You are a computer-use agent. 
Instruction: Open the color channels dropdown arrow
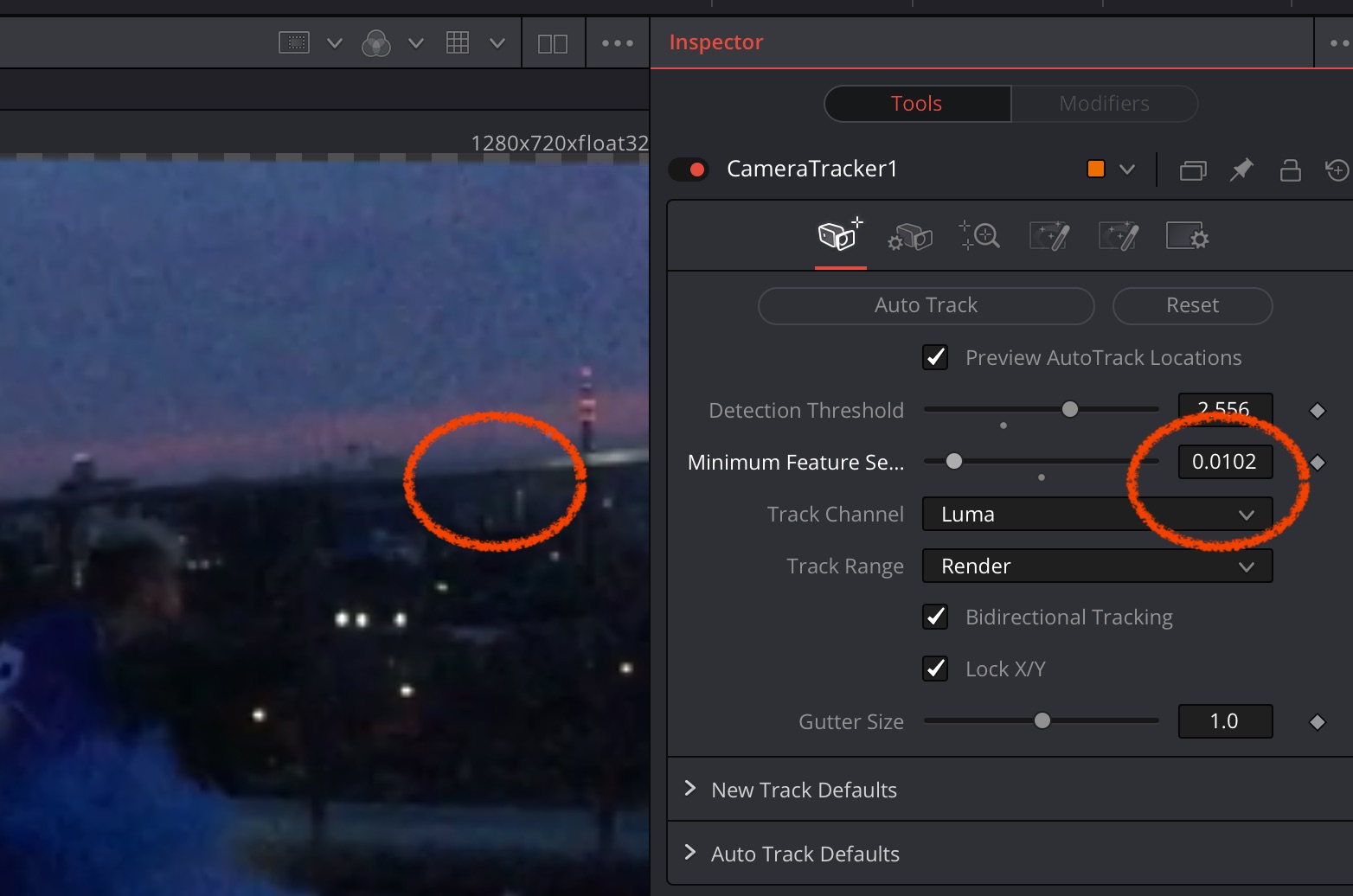click(416, 43)
